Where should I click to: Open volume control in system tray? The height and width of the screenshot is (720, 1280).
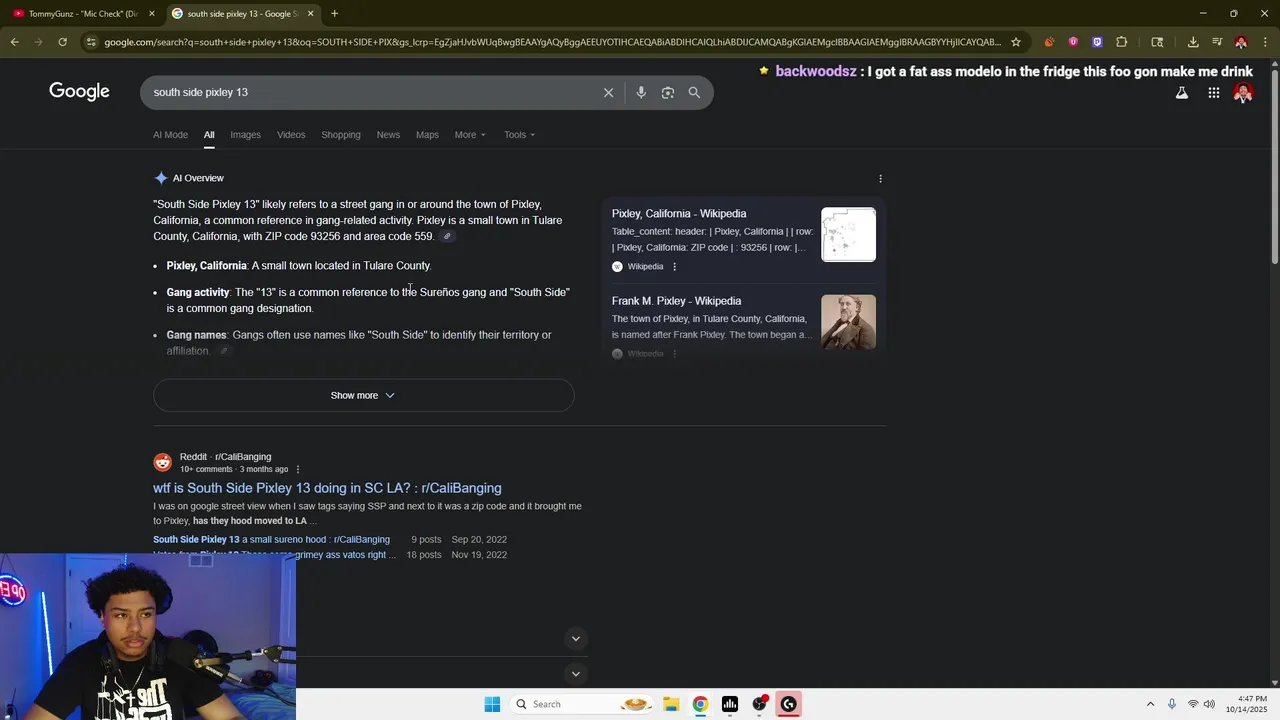[1209, 704]
